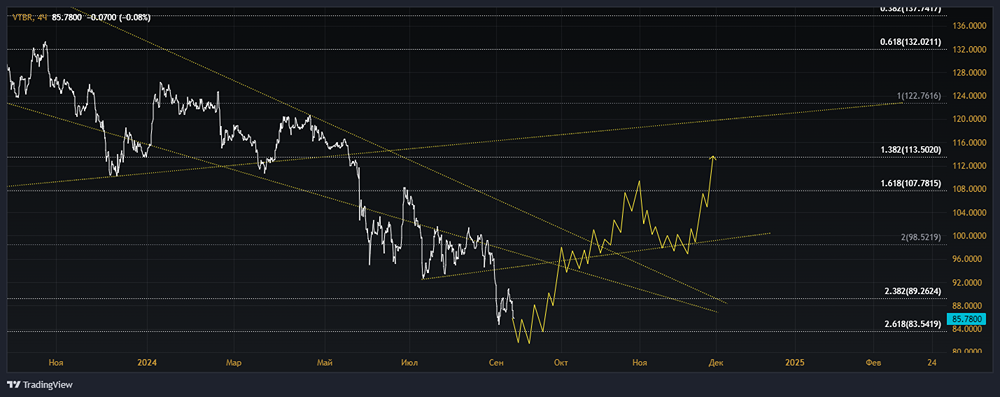Click the Май label on the time axis
Image resolution: width=1000 pixels, height=397 pixels.
325,363
